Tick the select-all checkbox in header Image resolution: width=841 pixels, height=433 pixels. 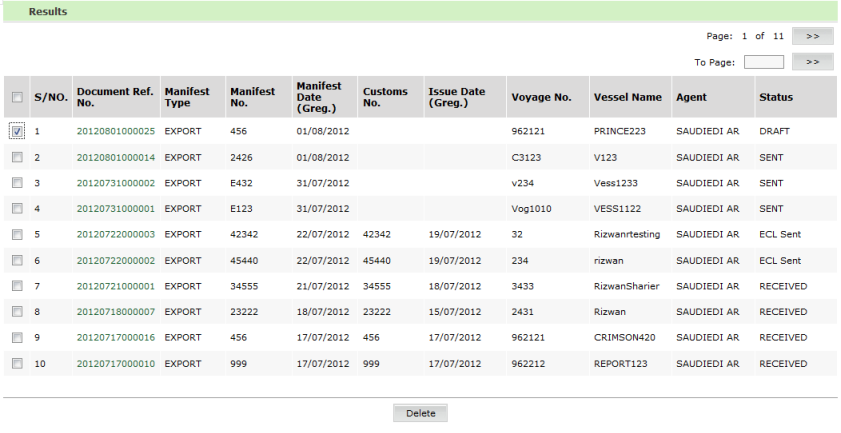tap(16, 98)
